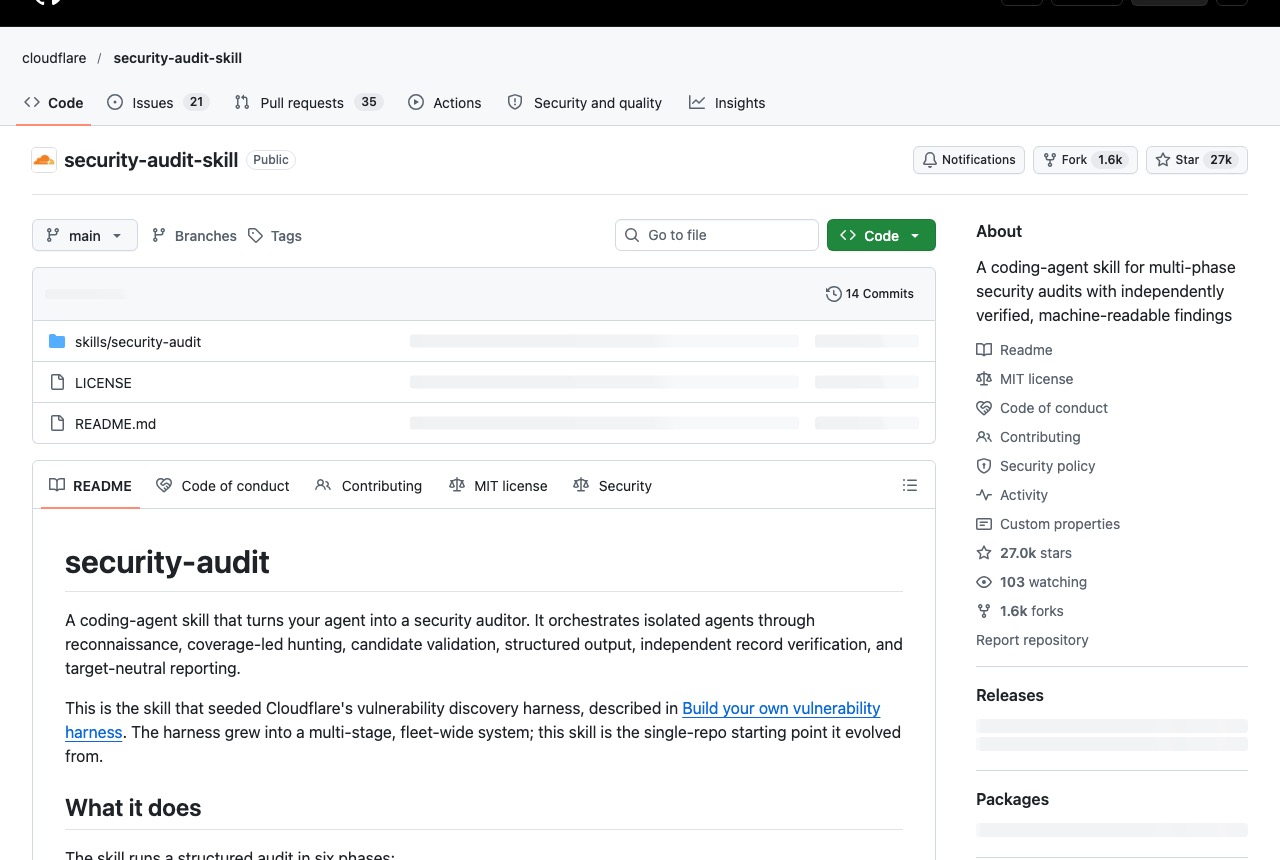
Task: Open the Pull requests tab
Action: point(308,102)
